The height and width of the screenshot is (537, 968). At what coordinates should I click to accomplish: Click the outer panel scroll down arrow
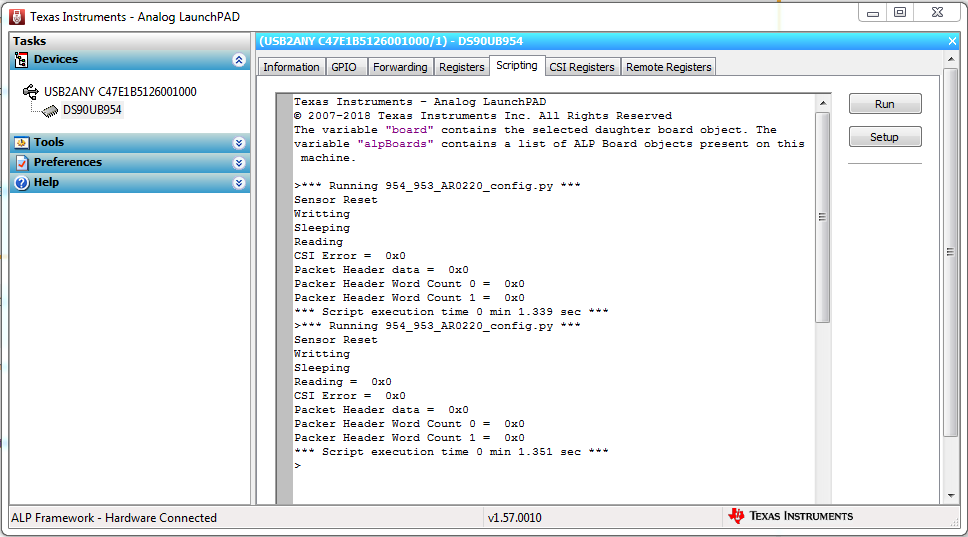pos(950,496)
